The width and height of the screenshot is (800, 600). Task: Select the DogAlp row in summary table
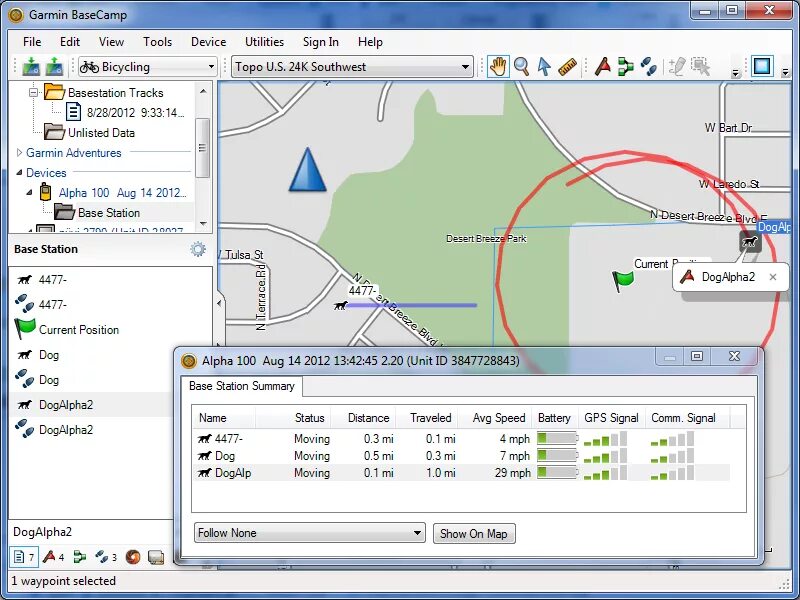click(x=461, y=473)
